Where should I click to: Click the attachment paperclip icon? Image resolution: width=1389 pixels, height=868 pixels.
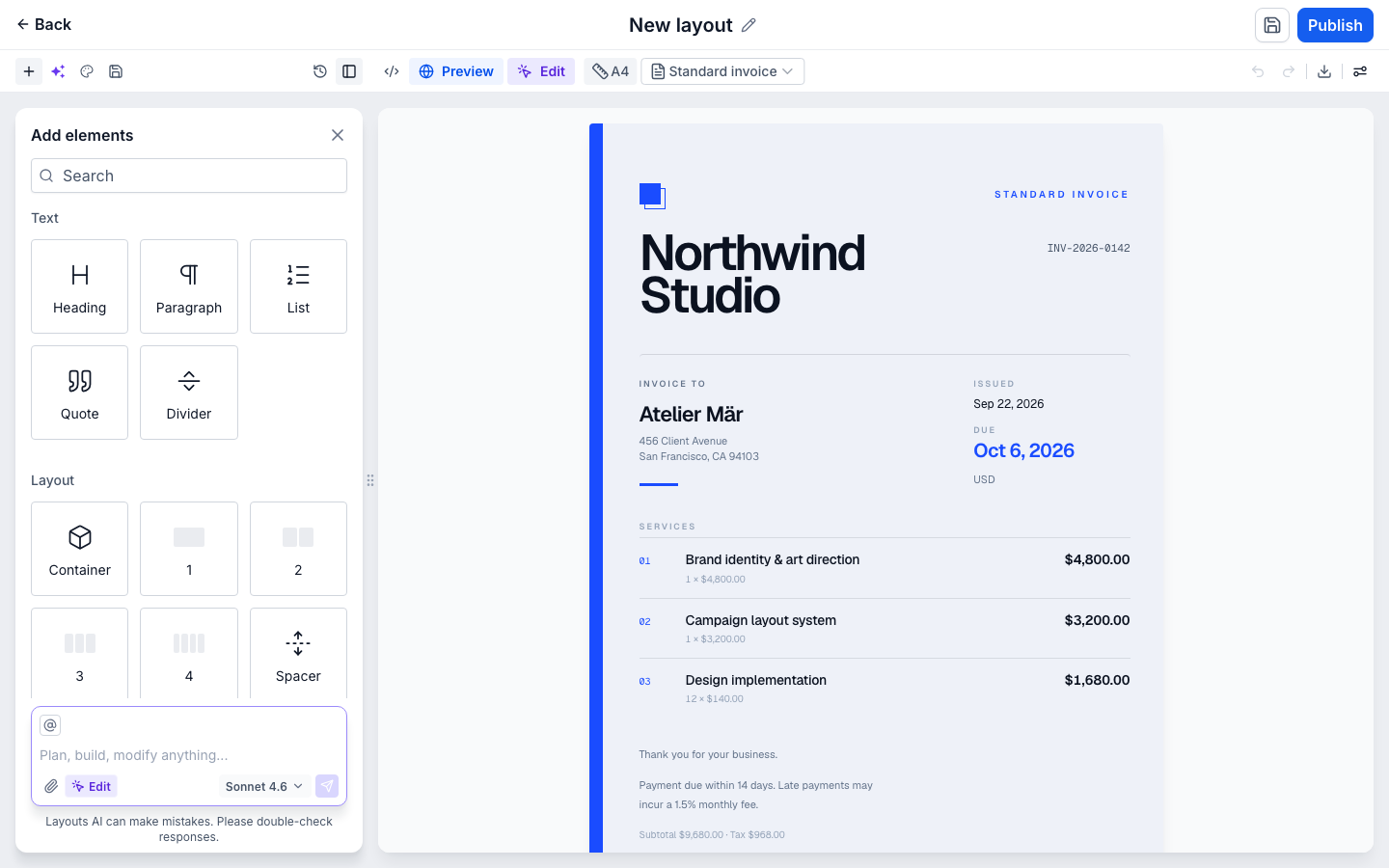click(x=51, y=786)
